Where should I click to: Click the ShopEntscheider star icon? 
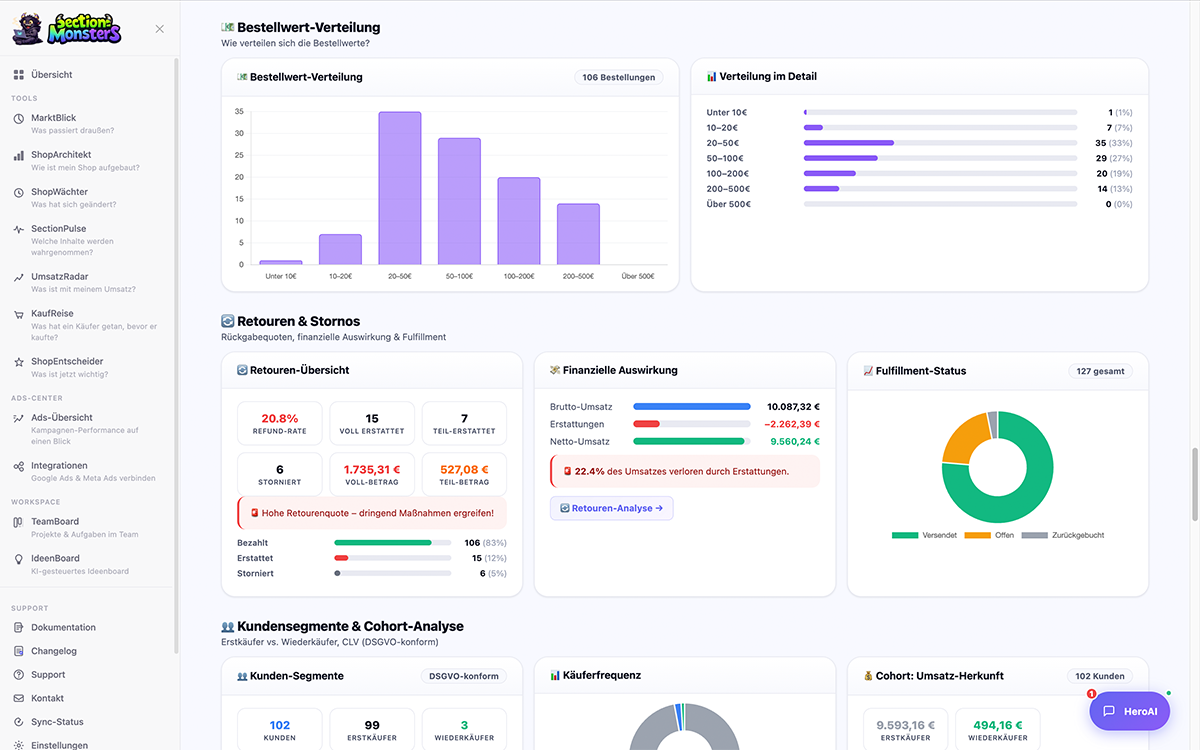[x=19, y=362]
